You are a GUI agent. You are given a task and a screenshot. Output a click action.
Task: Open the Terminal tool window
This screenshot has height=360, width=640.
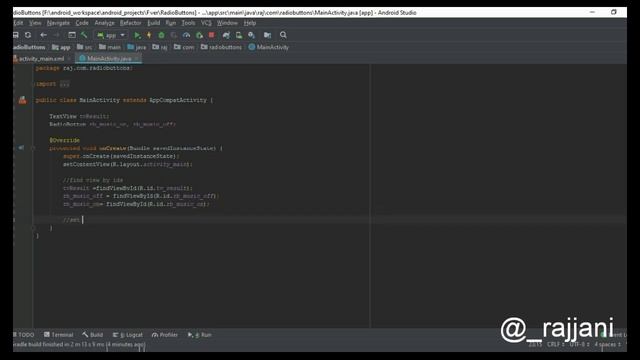tap(58, 335)
